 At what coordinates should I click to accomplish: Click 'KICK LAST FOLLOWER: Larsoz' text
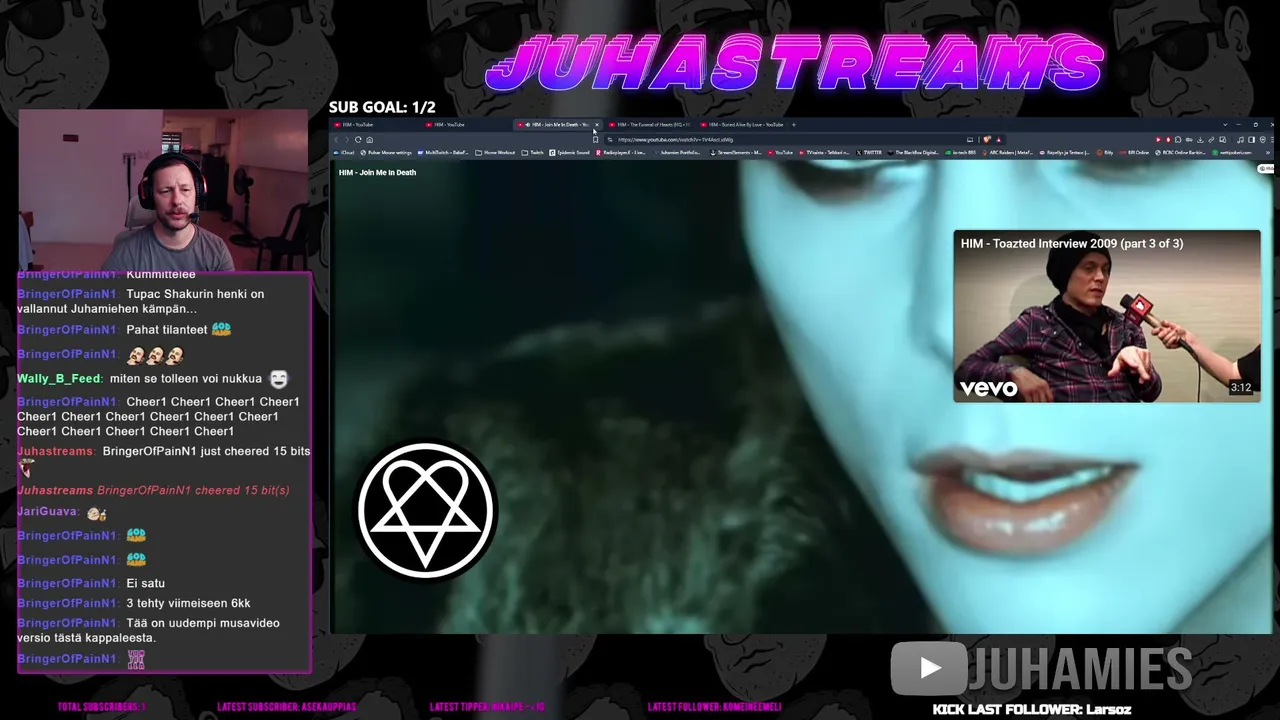click(x=1032, y=709)
